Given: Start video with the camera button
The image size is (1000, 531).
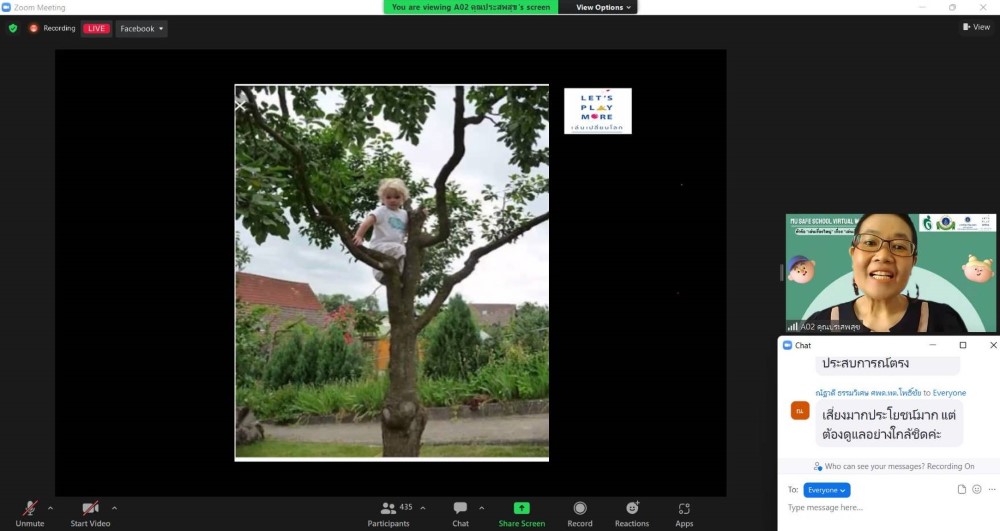Looking at the screenshot, I should pyautogui.click(x=90, y=510).
